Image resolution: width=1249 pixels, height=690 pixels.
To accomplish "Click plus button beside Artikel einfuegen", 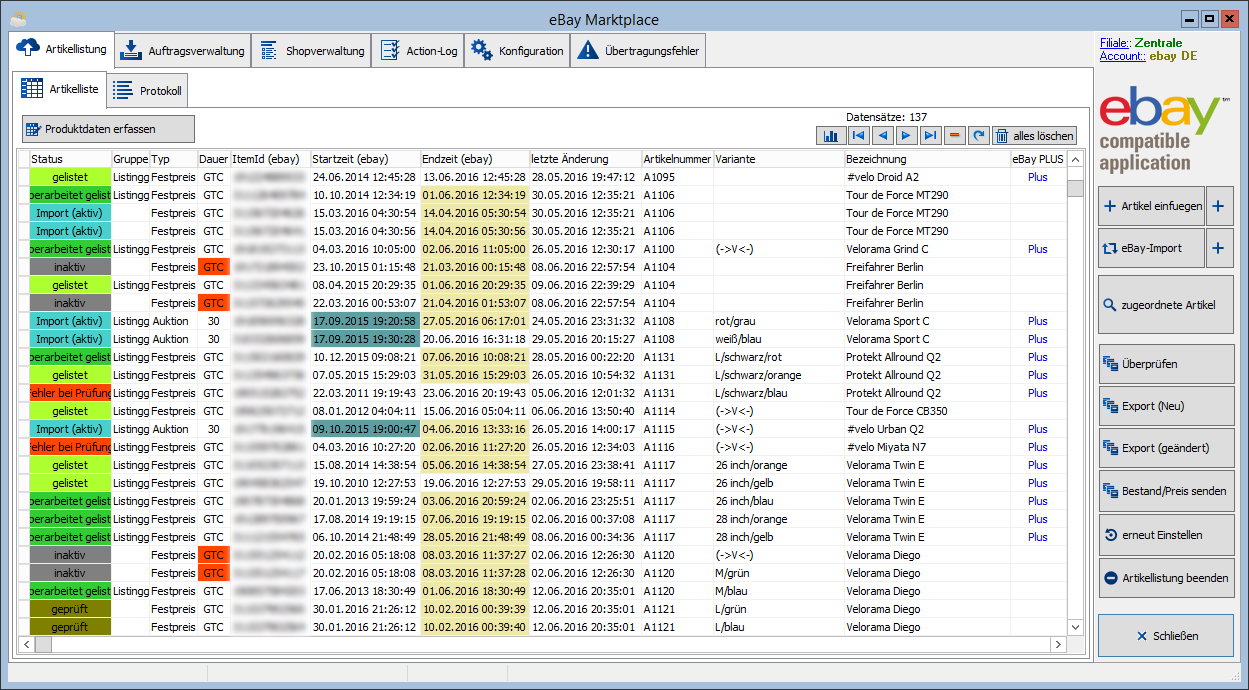I will click(x=1220, y=206).
